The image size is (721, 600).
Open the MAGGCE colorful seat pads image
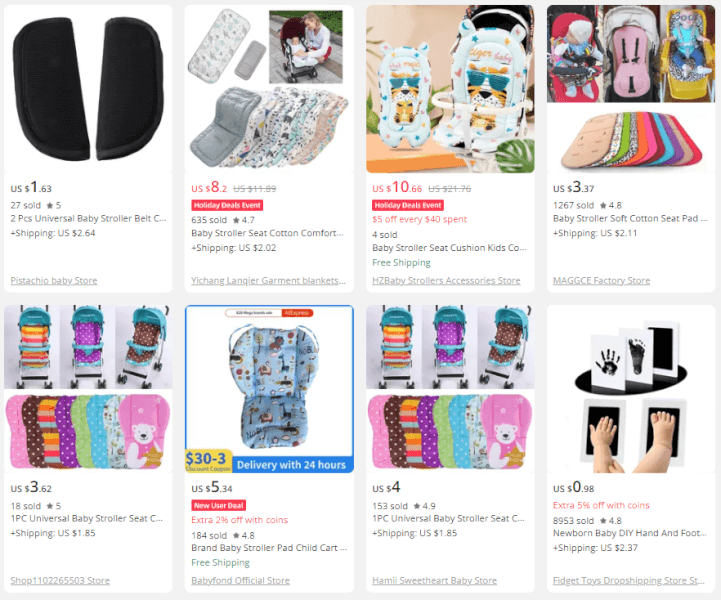(x=631, y=89)
